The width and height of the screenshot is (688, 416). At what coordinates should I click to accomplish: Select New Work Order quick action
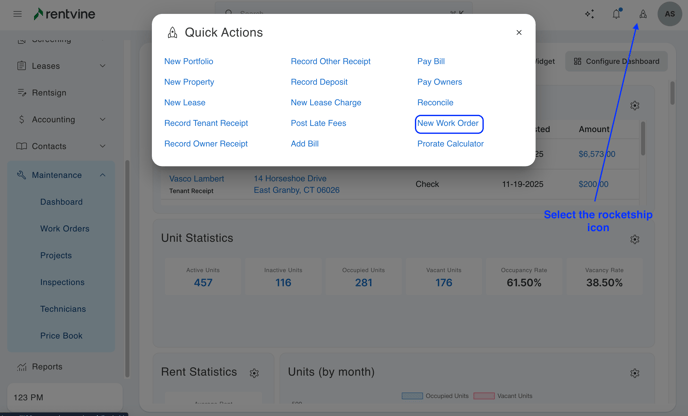tap(448, 124)
